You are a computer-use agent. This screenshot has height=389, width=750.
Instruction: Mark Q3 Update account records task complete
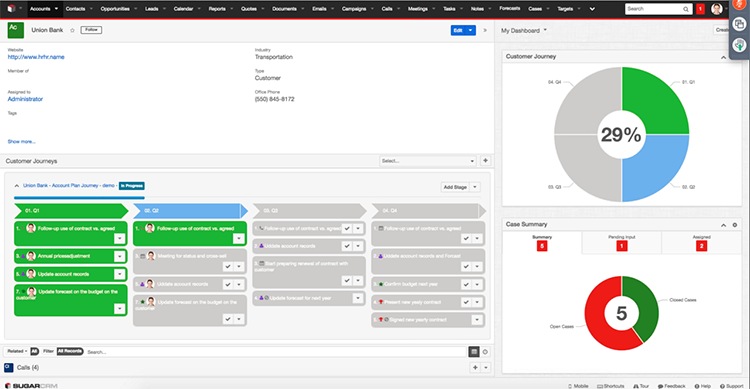(x=347, y=246)
